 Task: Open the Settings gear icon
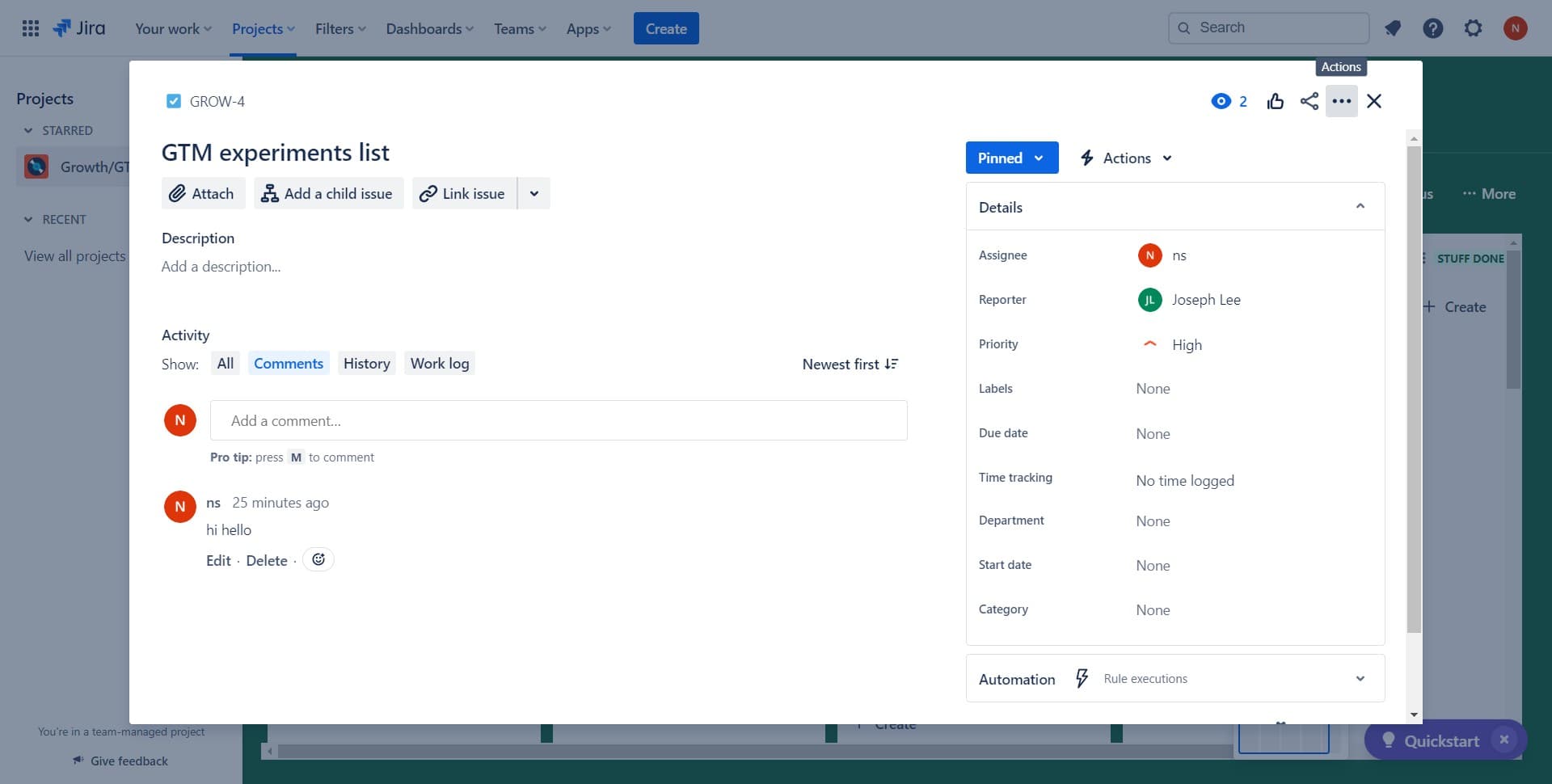[x=1473, y=28]
